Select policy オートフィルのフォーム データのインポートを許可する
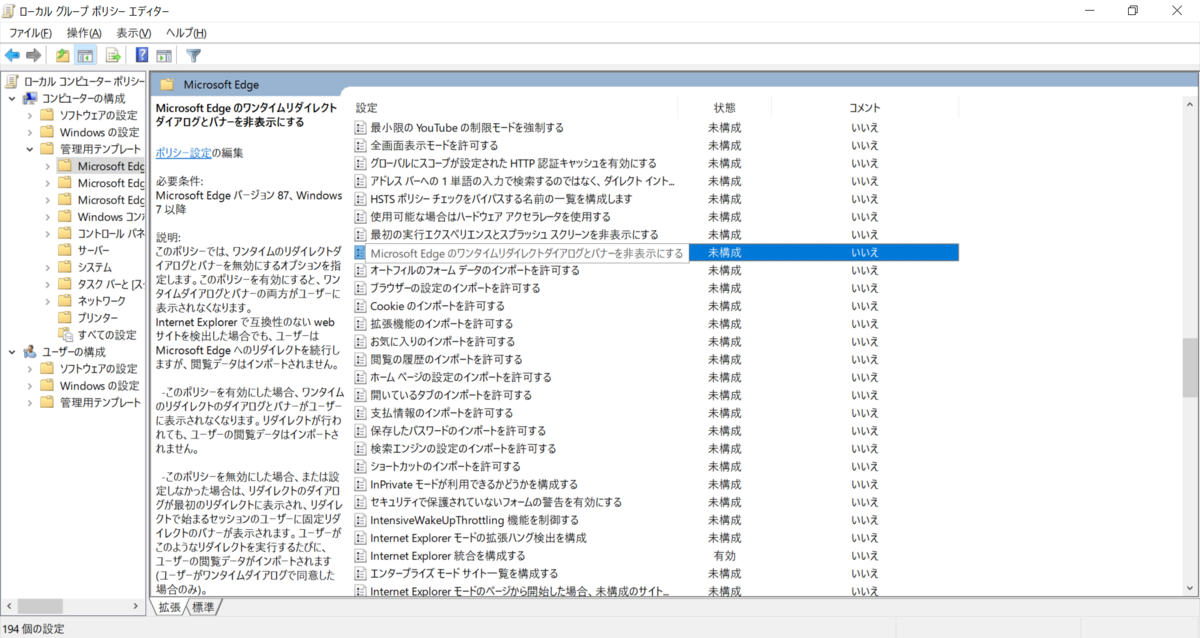This screenshot has width=1200, height=638. coord(475,270)
